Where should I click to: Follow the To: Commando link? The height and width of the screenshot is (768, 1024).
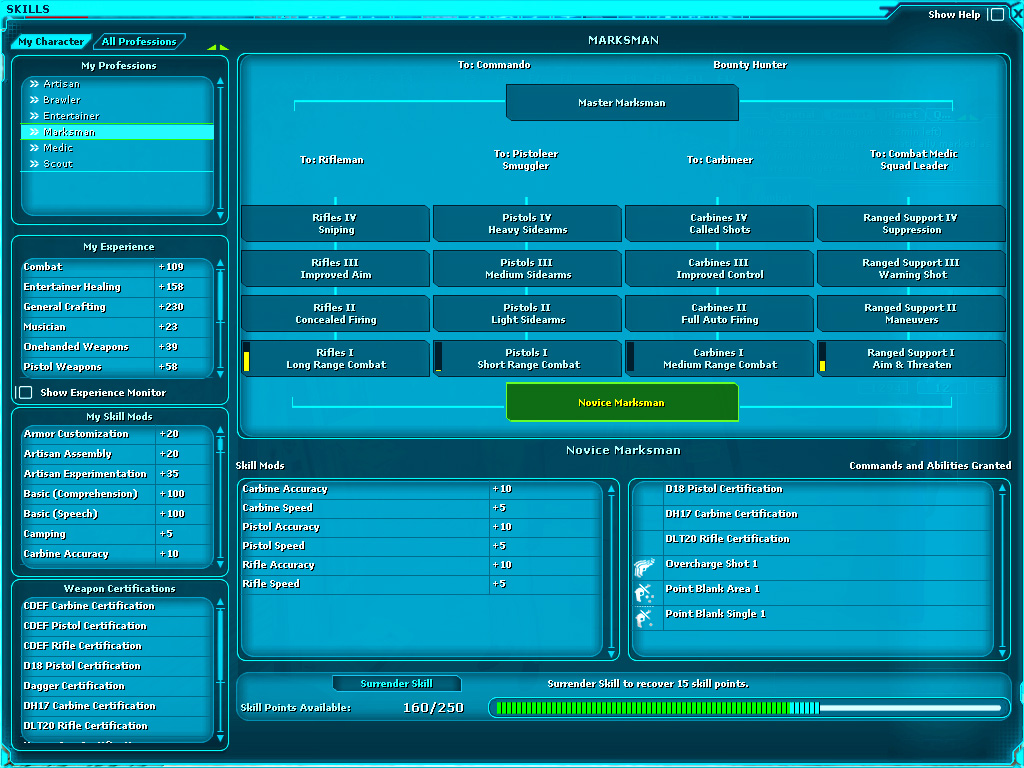pyautogui.click(x=494, y=65)
